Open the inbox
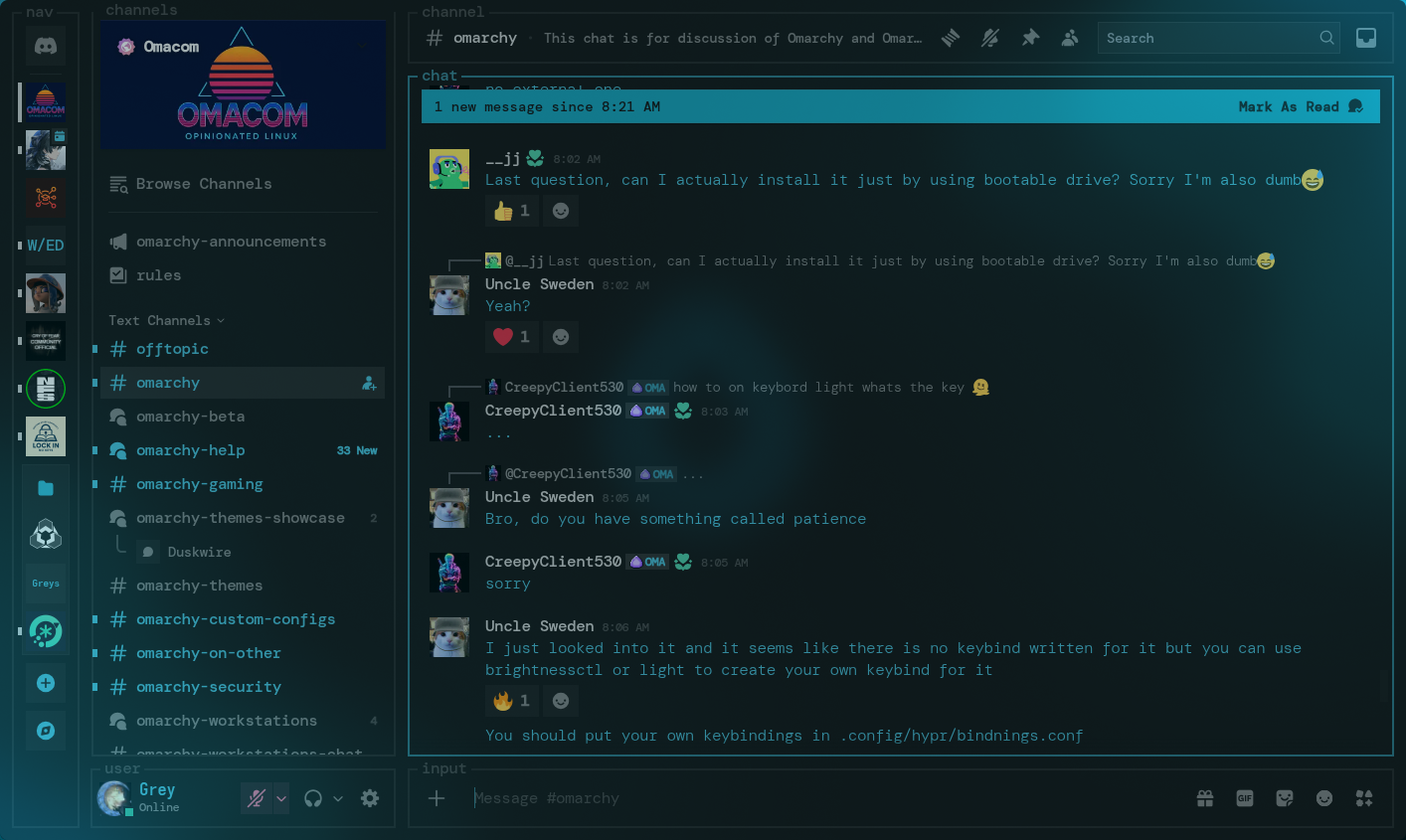Image resolution: width=1406 pixels, height=840 pixels. pyautogui.click(x=1366, y=37)
